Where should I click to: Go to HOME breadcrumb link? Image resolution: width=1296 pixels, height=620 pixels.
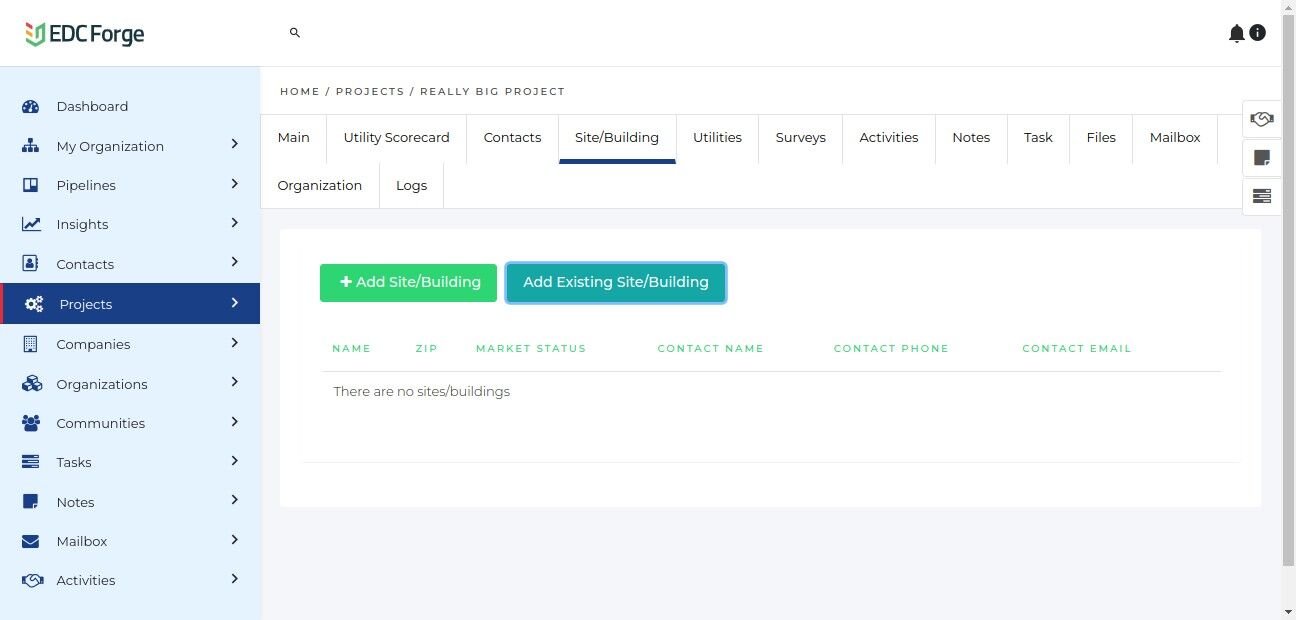point(300,91)
